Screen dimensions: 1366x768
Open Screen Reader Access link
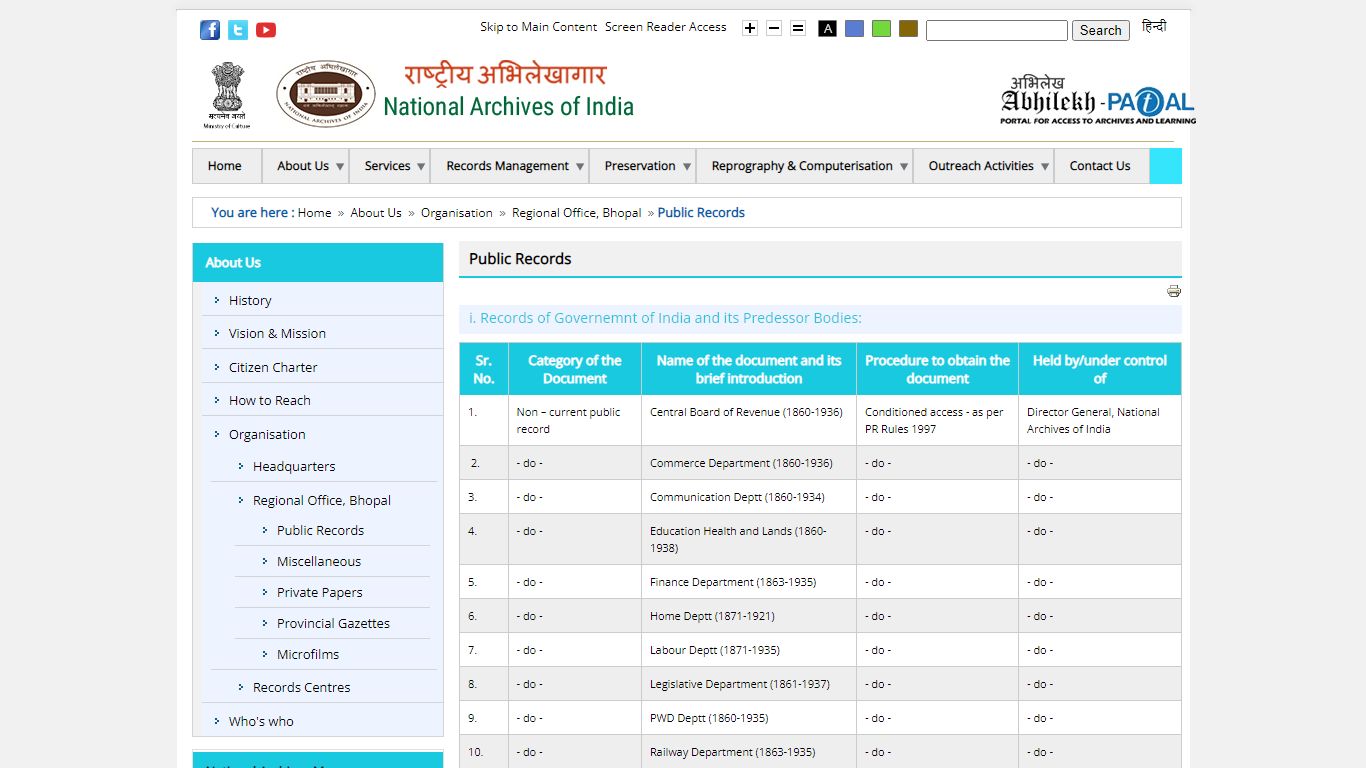point(666,27)
